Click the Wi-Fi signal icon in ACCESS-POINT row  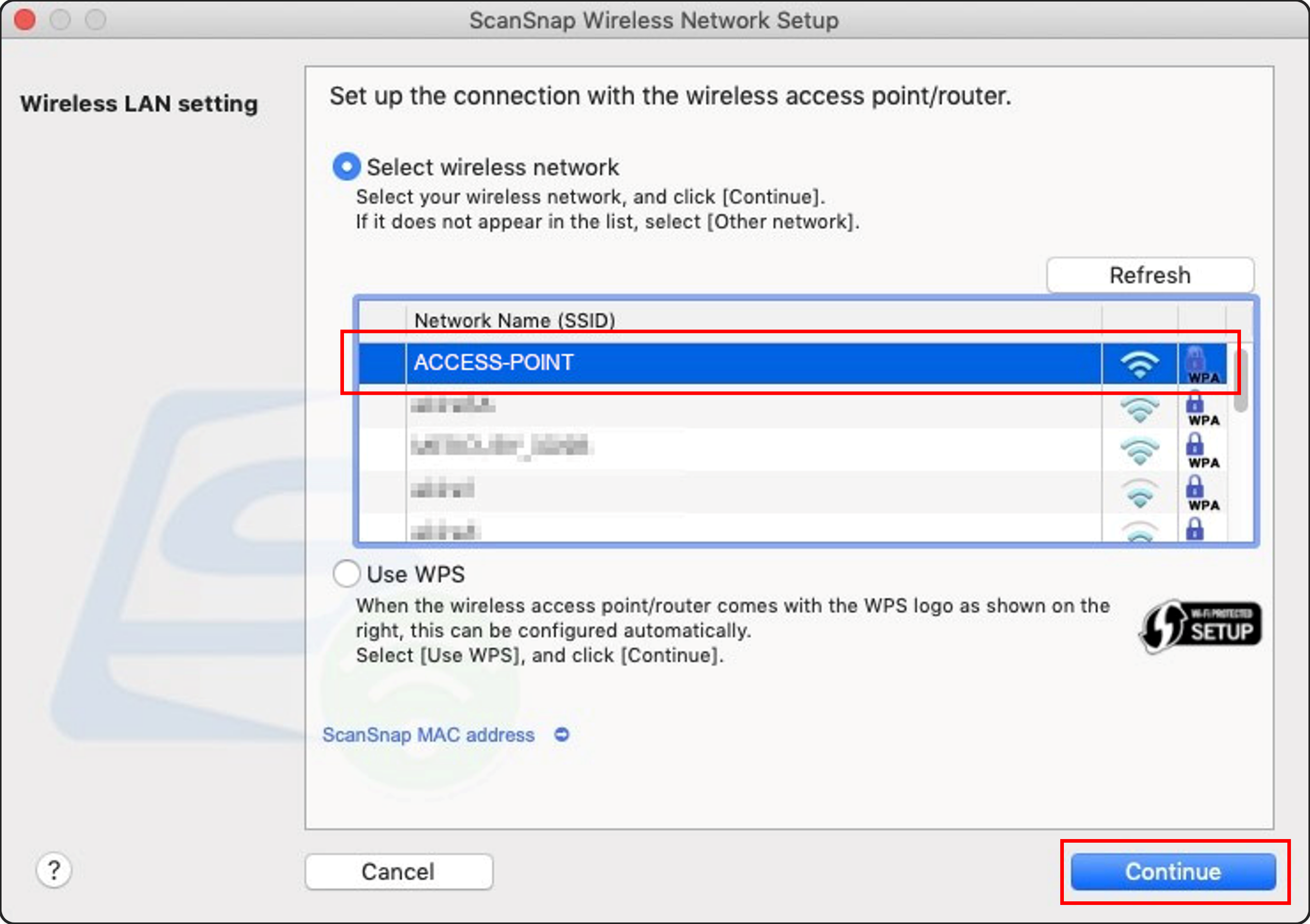point(1140,364)
